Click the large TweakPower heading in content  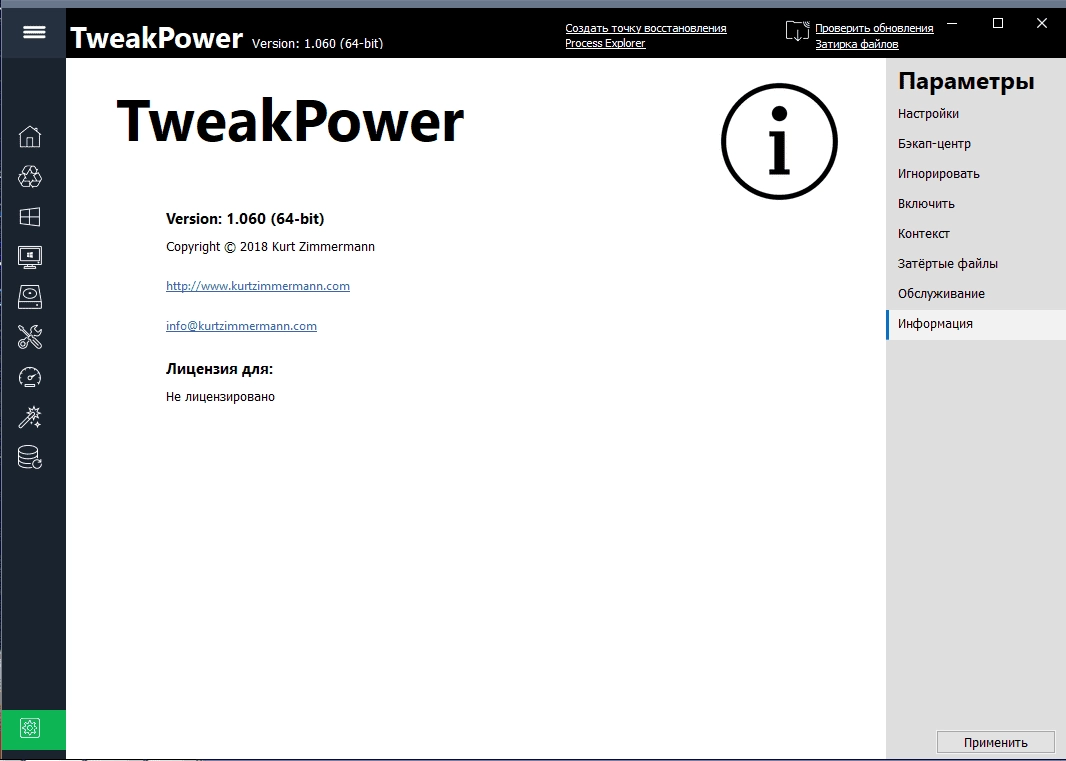290,122
